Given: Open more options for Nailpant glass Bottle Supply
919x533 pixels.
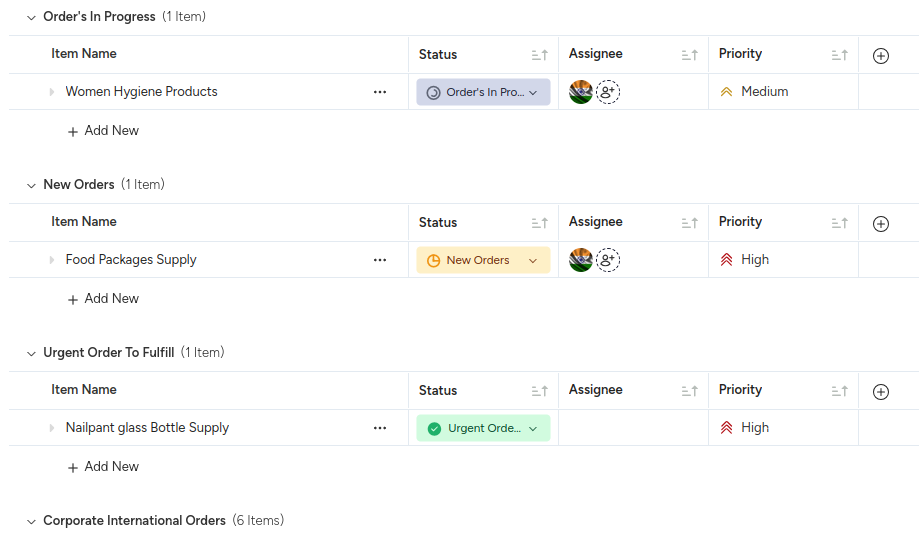Looking at the screenshot, I should point(380,428).
